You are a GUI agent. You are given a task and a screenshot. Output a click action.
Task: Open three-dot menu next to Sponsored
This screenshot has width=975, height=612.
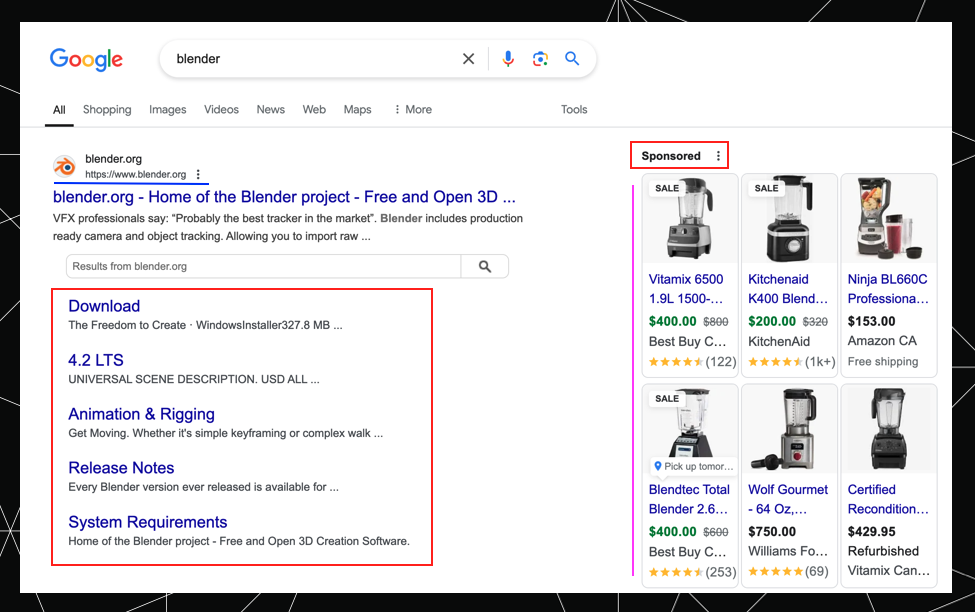pyautogui.click(x=718, y=156)
